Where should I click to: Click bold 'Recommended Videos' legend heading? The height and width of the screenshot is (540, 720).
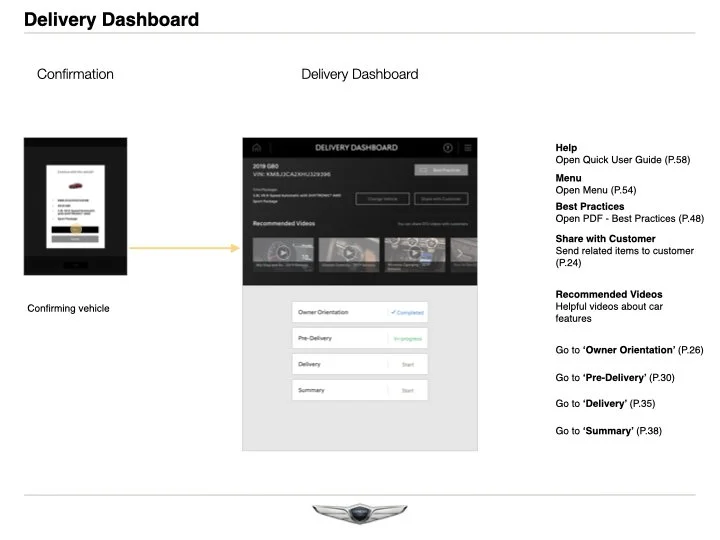click(x=609, y=294)
